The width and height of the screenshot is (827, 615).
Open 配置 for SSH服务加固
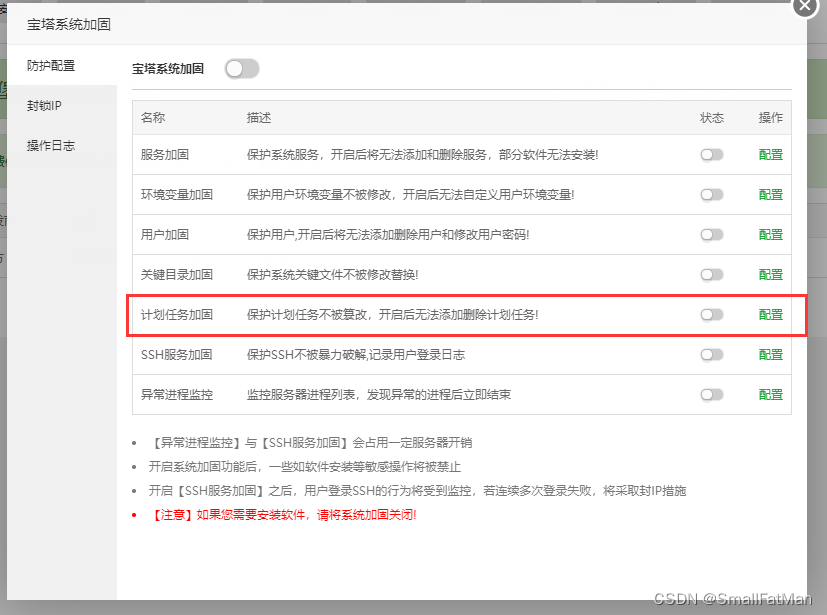coord(771,355)
